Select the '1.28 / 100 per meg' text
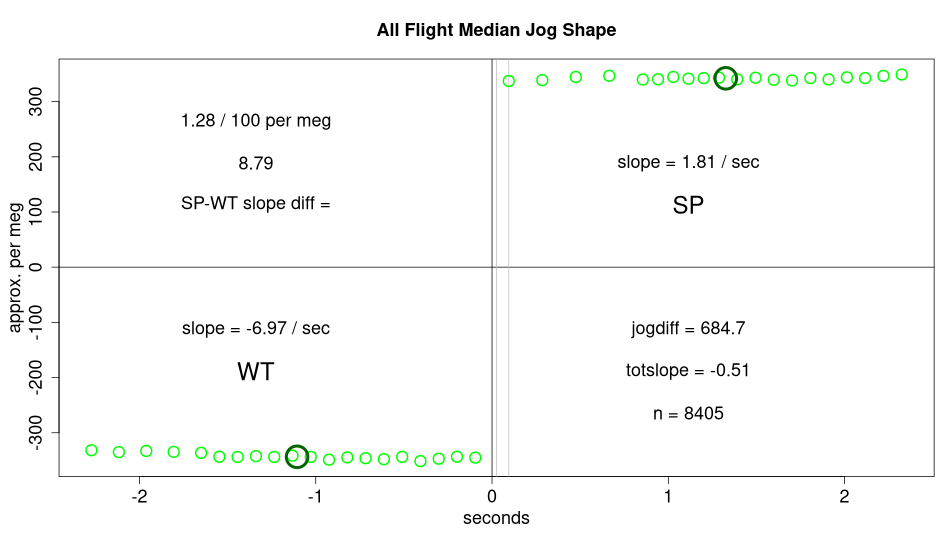Screen dimensions: 950x550 pos(256,121)
